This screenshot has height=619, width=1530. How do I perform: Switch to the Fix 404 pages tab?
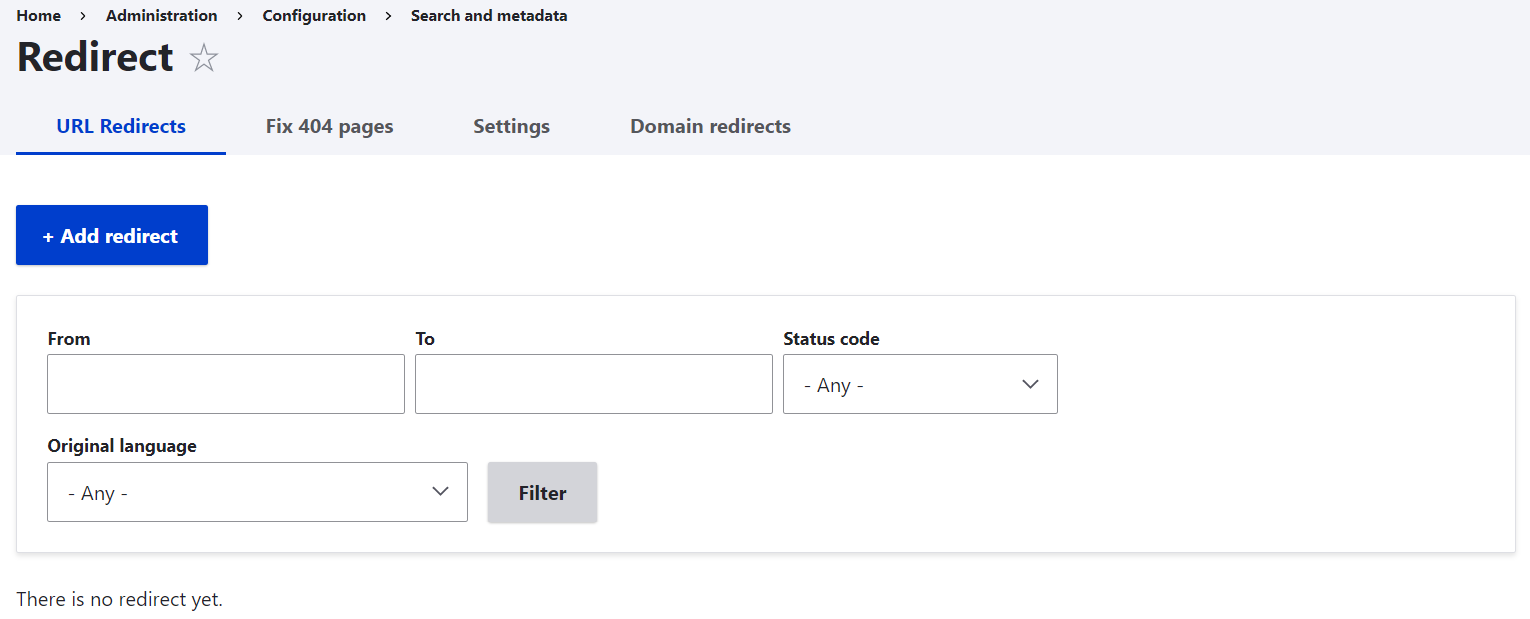point(329,126)
